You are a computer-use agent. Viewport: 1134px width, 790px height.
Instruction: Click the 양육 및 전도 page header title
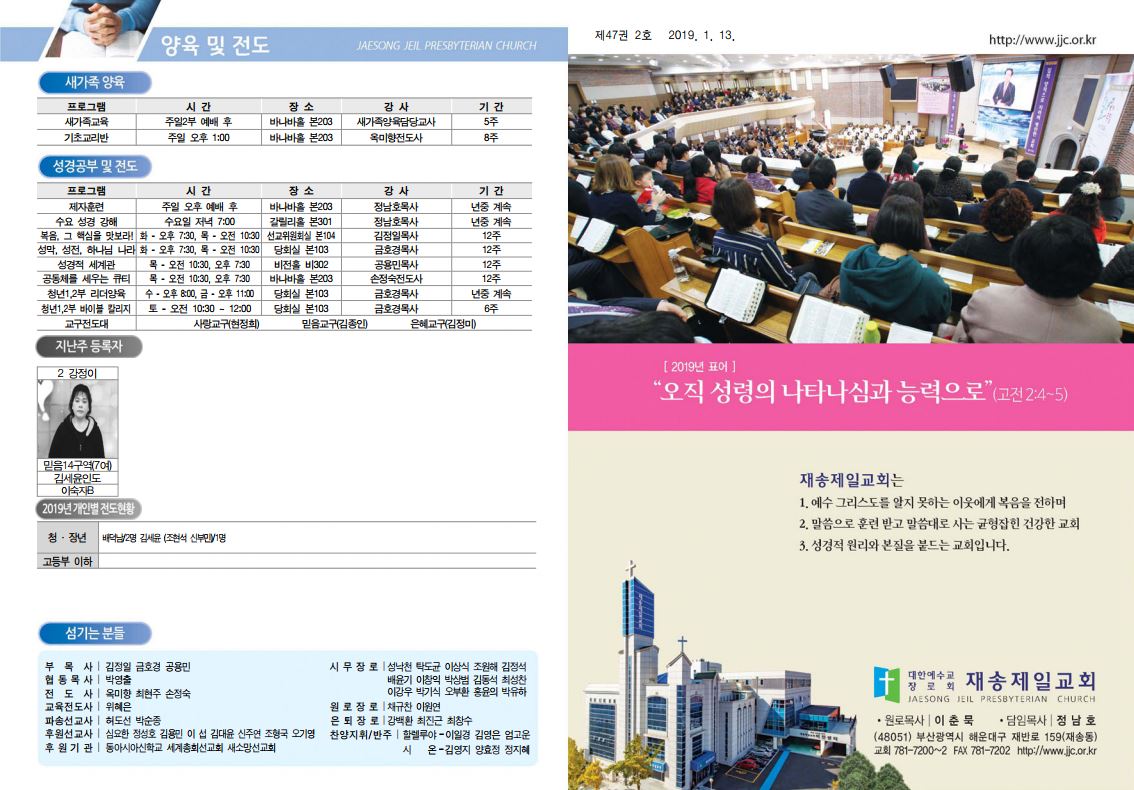[215, 45]
